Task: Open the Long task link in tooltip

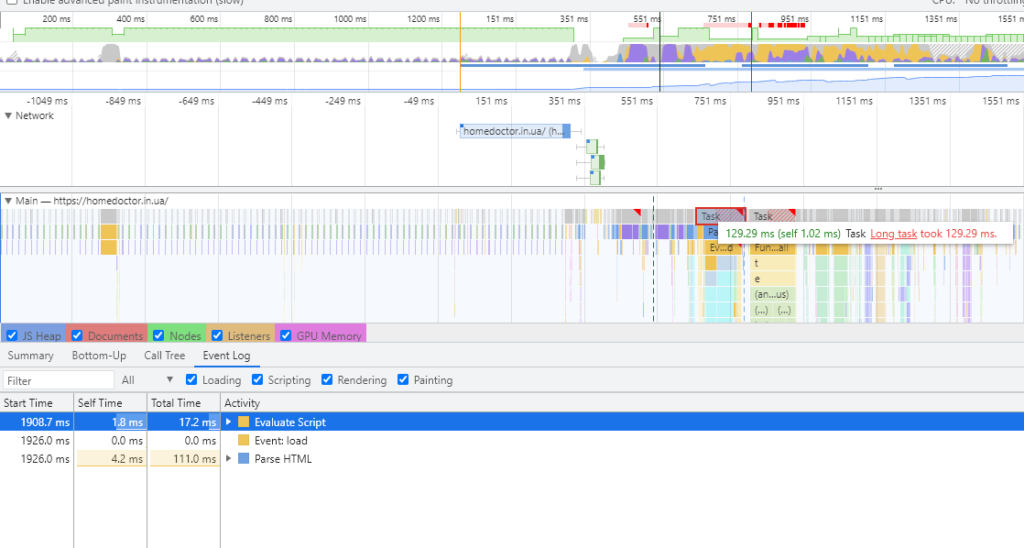Action: click(x=893, y=233)
